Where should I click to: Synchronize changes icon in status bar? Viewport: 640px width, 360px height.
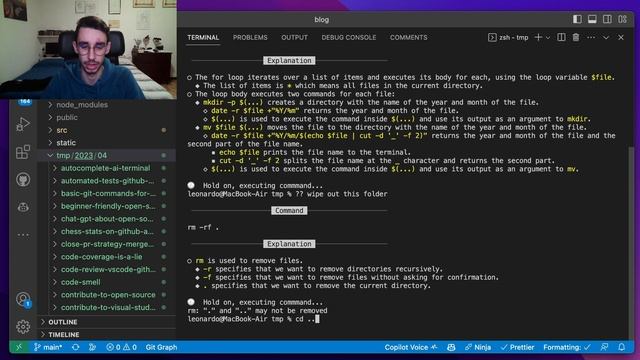click(x=76, y=347)
